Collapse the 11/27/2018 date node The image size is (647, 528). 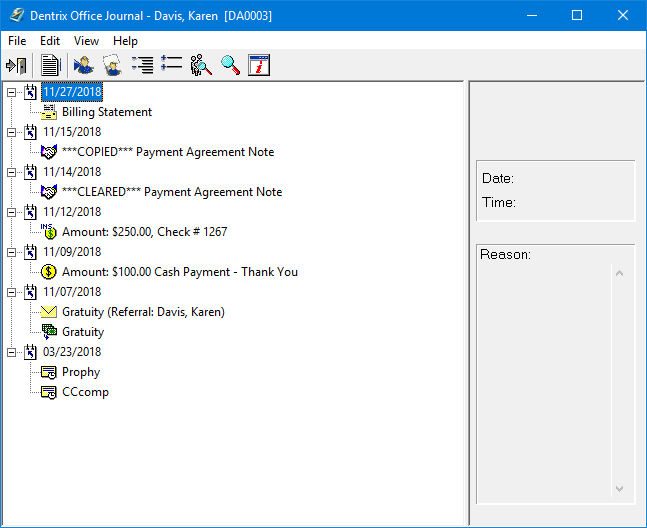(12, 92)
